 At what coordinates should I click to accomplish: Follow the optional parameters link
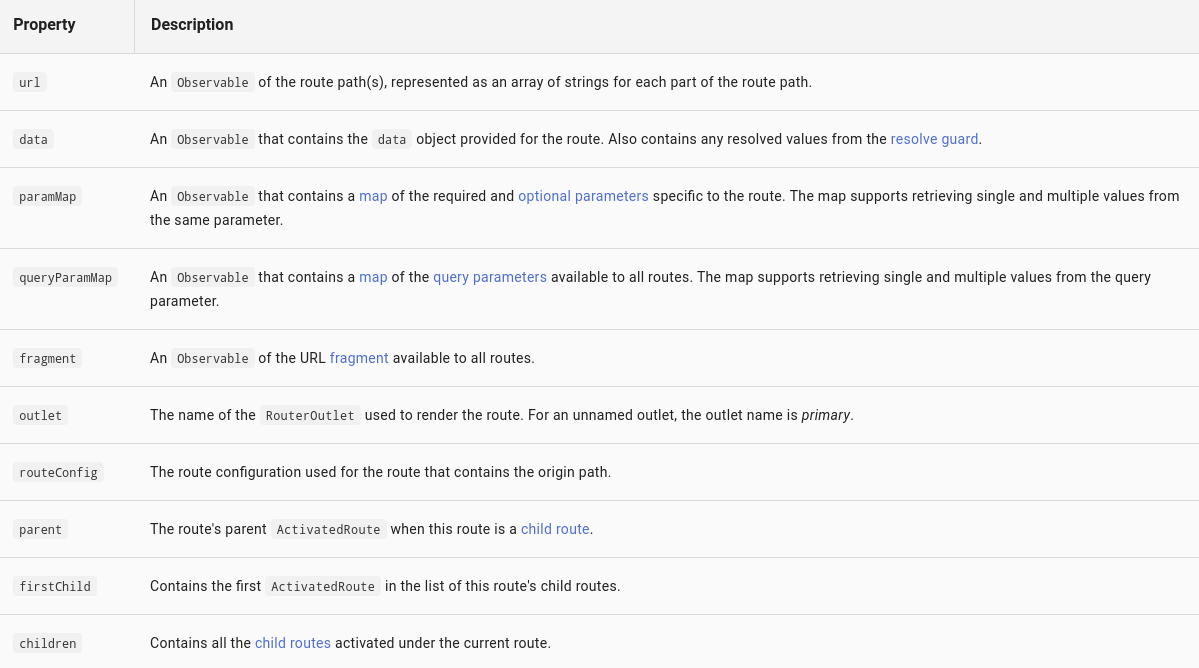tap(583, 196)
